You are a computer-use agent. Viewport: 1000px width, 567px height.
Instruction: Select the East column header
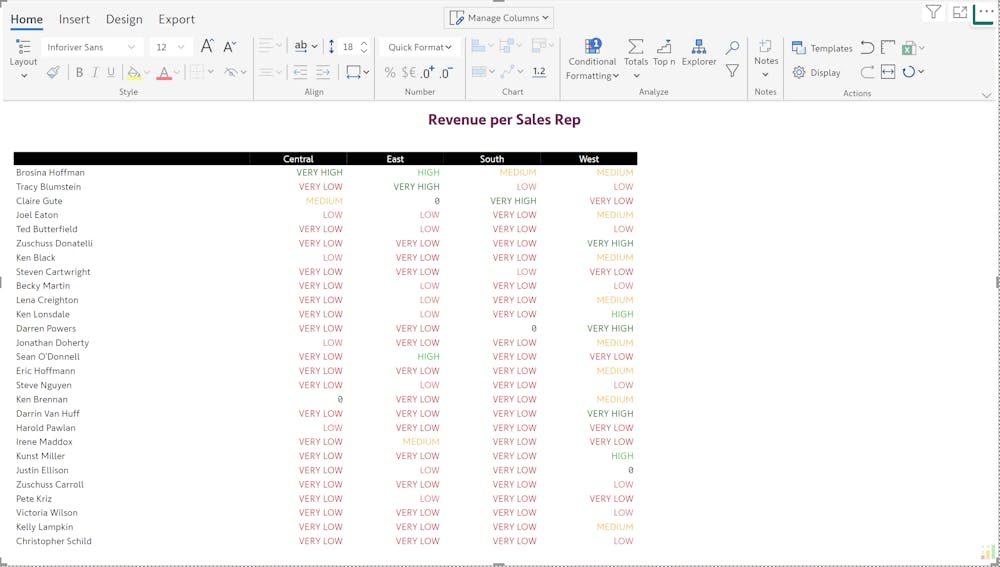click(x=395, y=159)
